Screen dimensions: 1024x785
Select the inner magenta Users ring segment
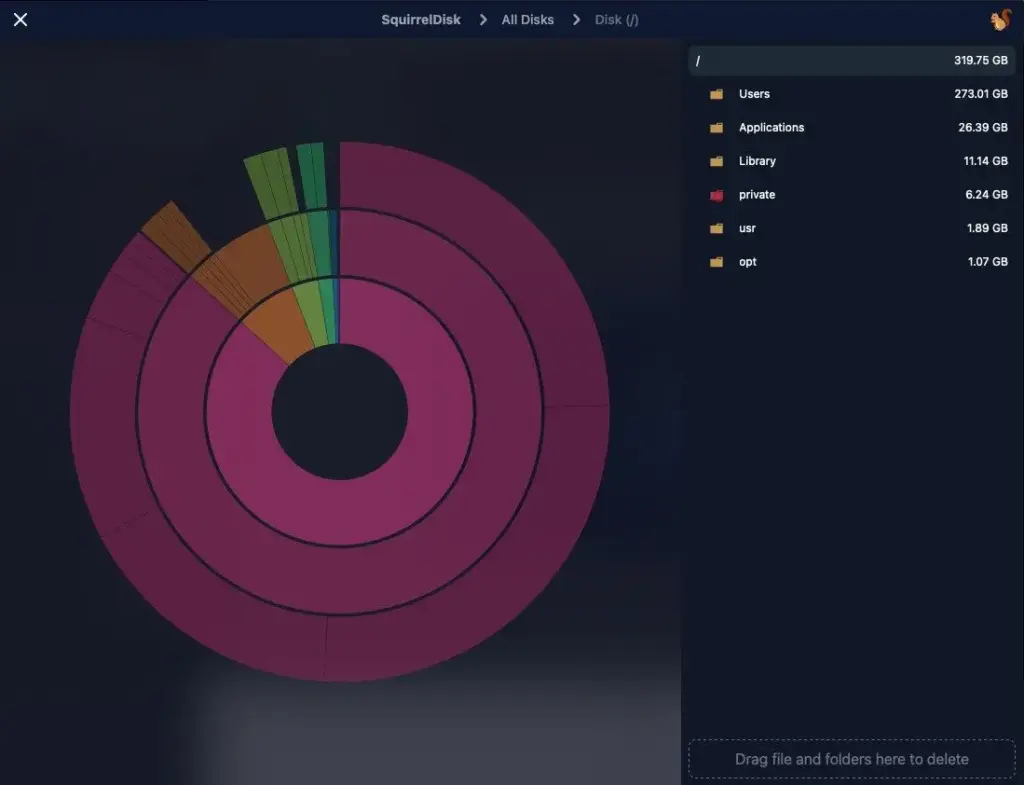(340, 513)
